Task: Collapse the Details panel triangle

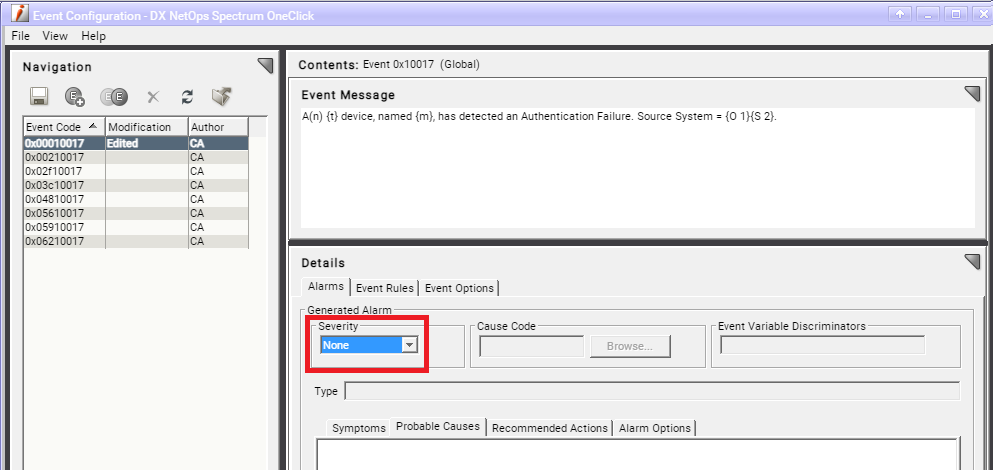Action: pyautogui.click(x=972, y=262)
